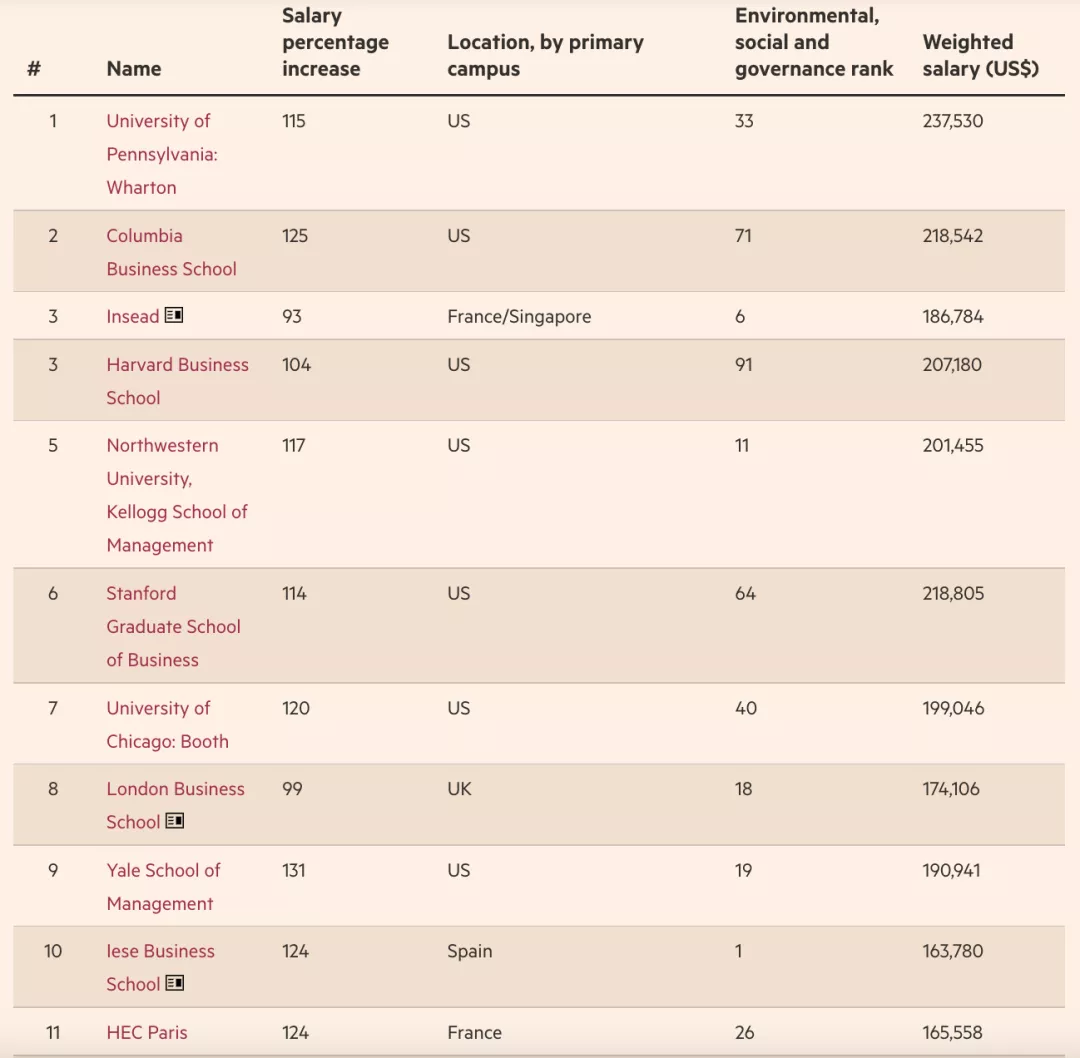Click the Name column header

pyautogui.click(x=134, y=69)
